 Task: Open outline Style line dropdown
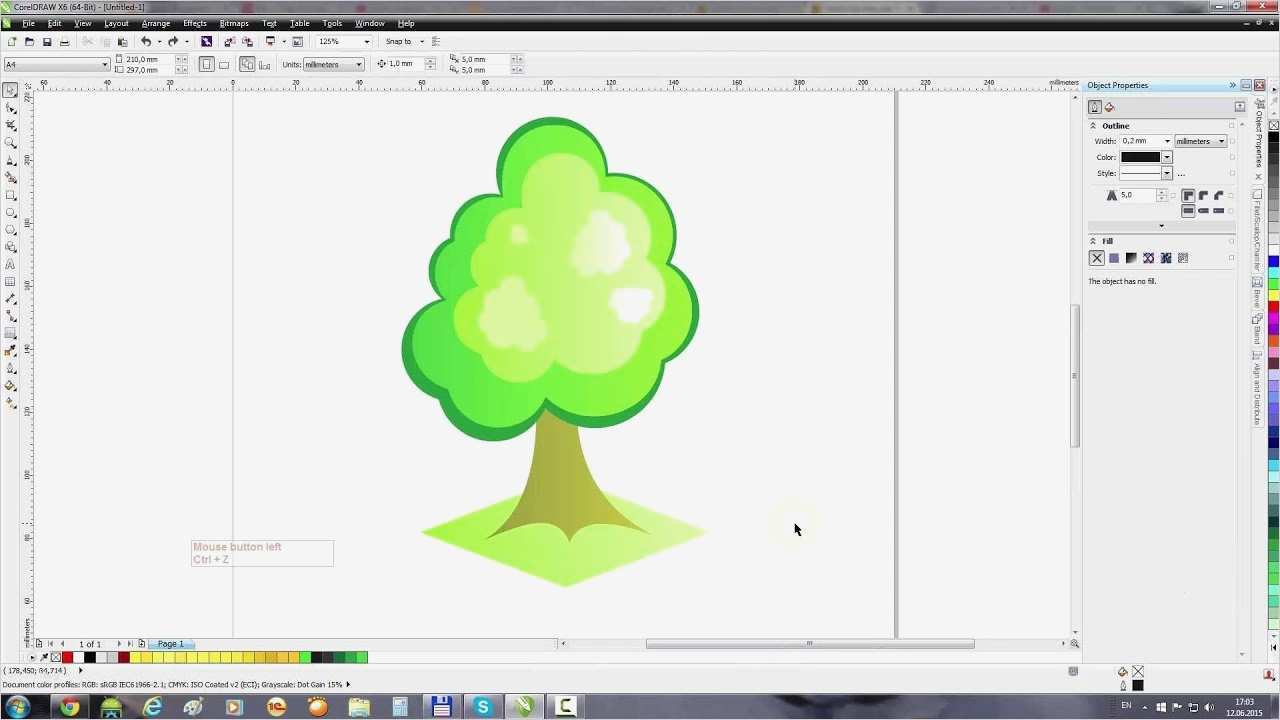tap(1167, 173)
